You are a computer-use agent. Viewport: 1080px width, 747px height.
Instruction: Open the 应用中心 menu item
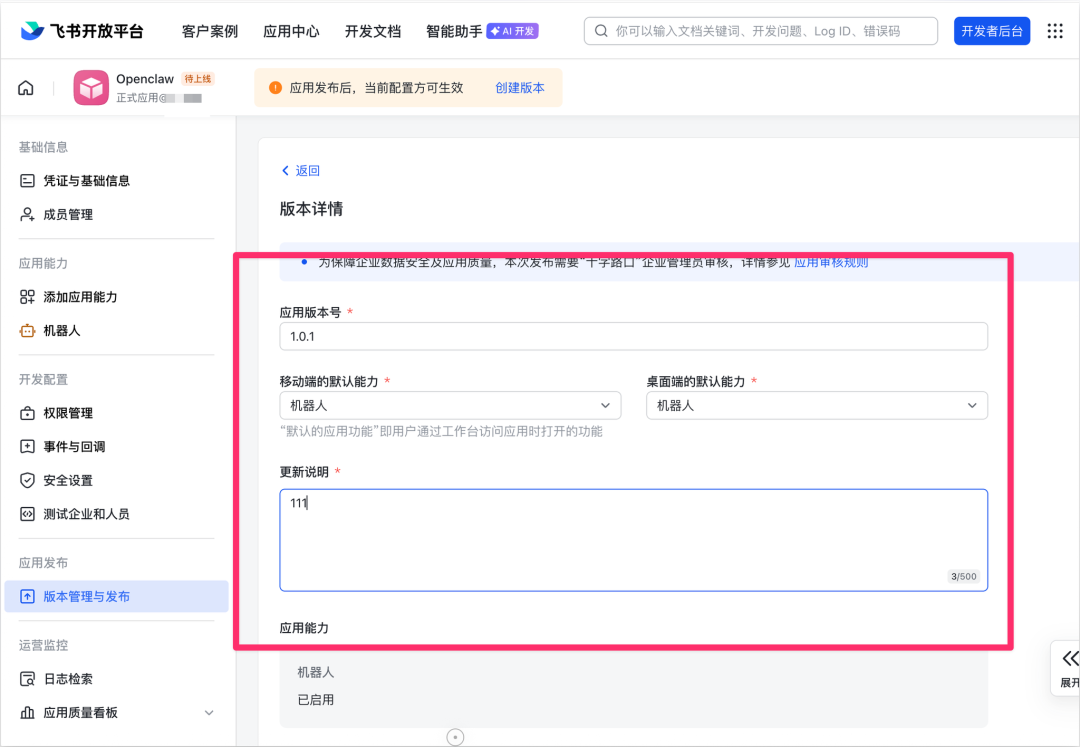coord(291,31)
